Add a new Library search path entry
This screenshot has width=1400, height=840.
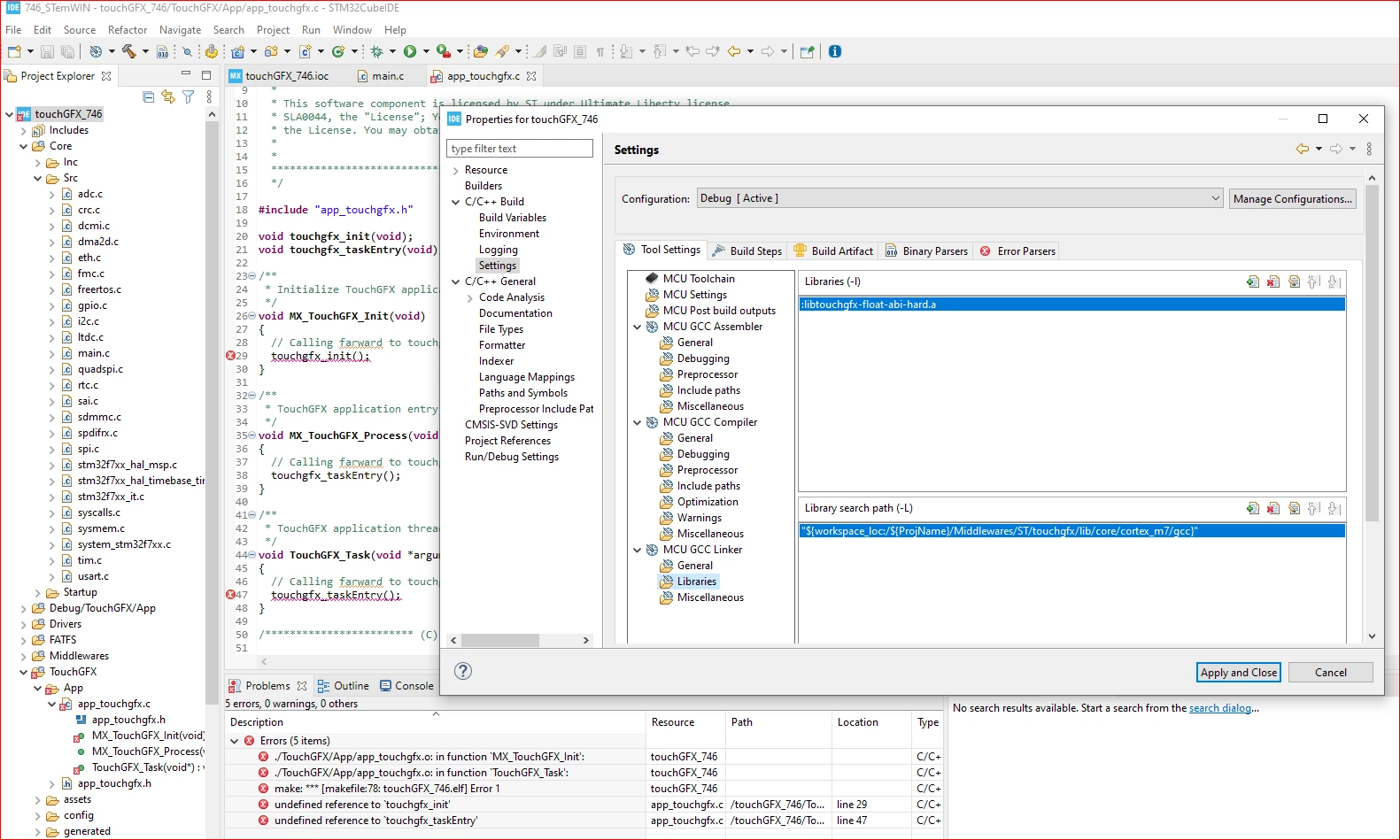[1252, 508]
